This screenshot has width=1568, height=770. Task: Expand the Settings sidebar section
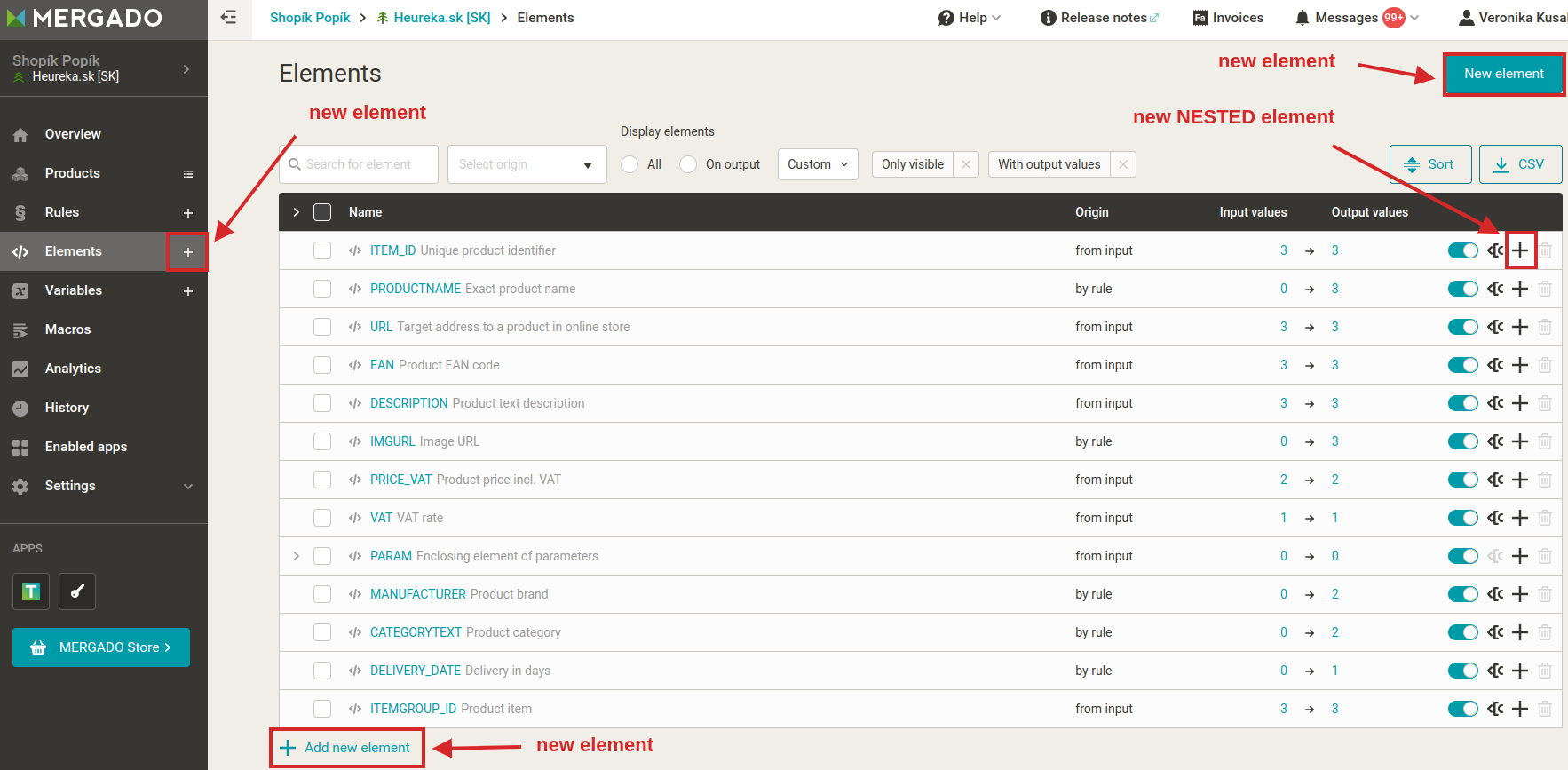point(188,487)
